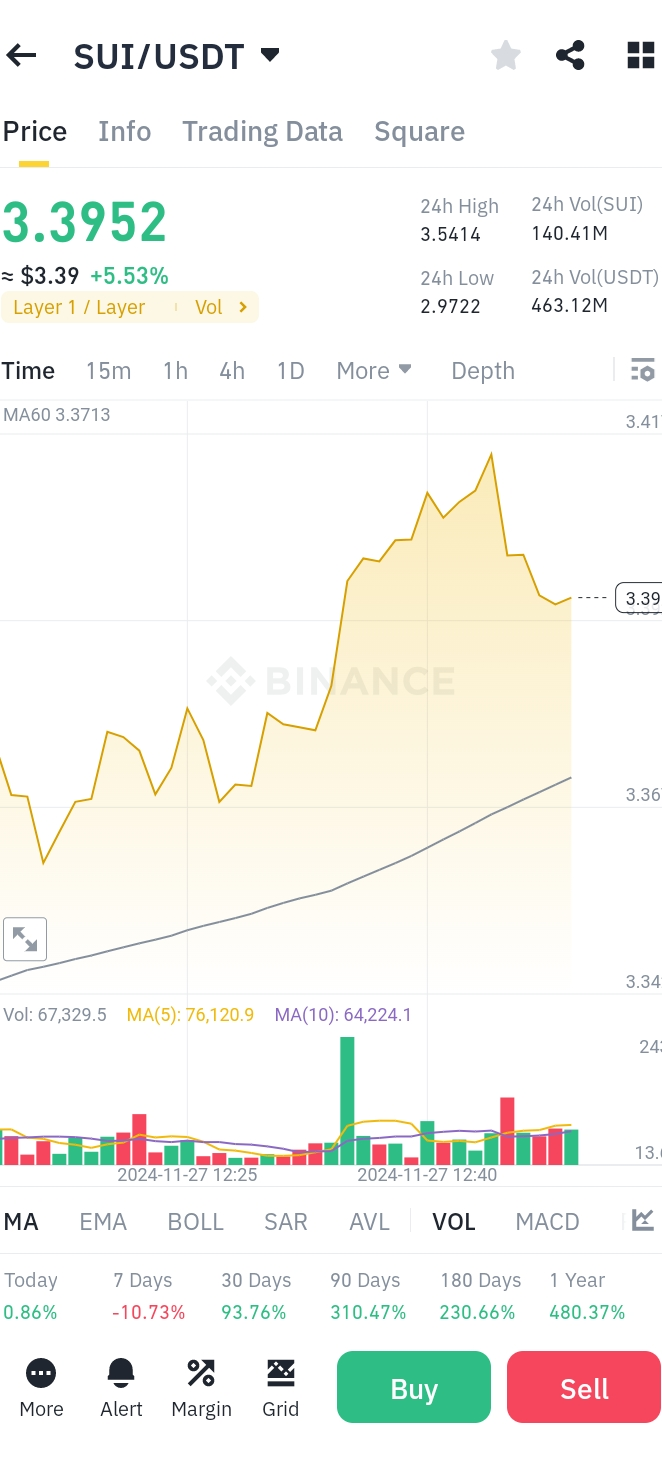Open the SUI/USDT pair dropdown
Image resolution: width=662 pixels, height=1470 pixels.
pyautogui.click(x=270, y=55)
